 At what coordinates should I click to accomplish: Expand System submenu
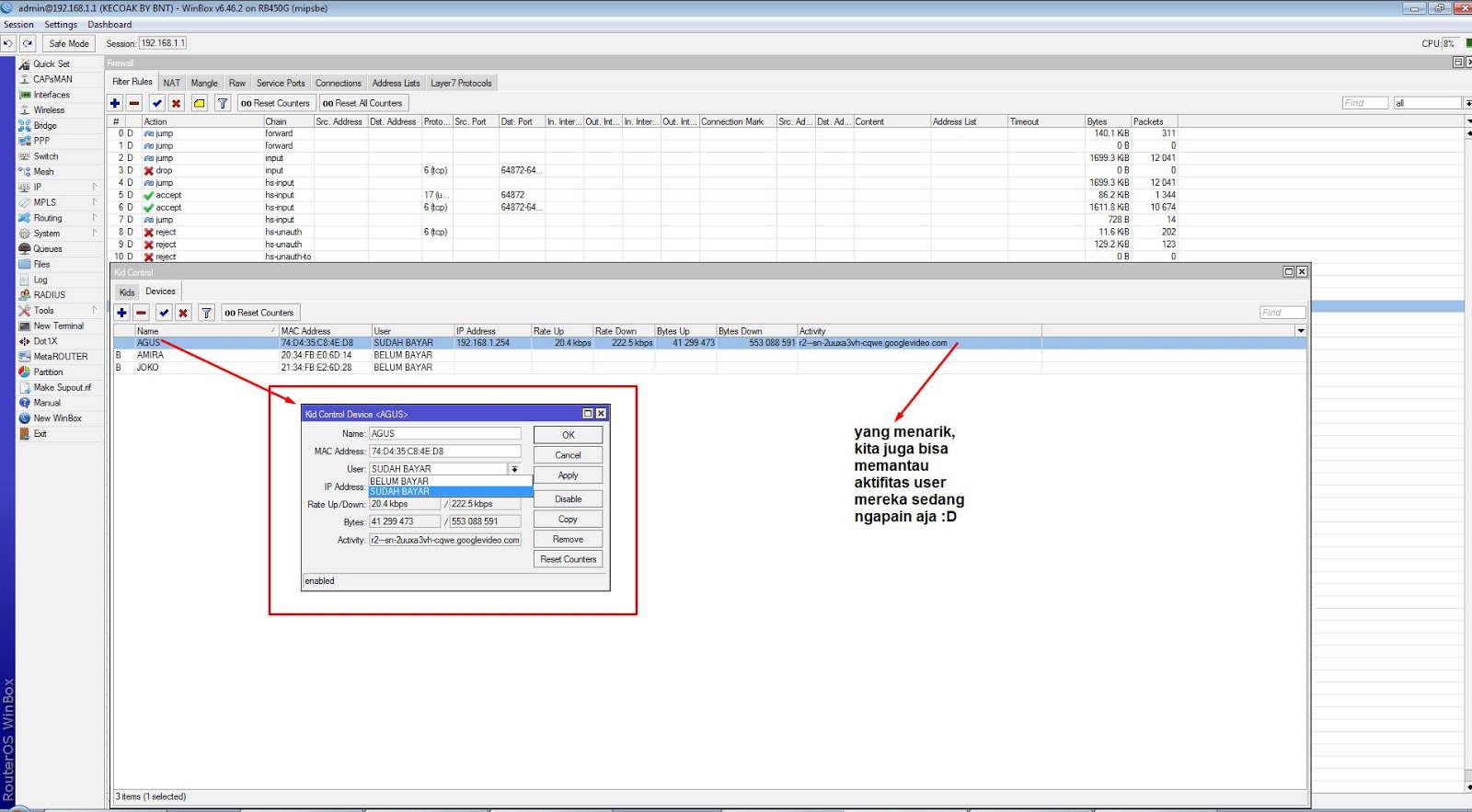(x=94, y=234)
